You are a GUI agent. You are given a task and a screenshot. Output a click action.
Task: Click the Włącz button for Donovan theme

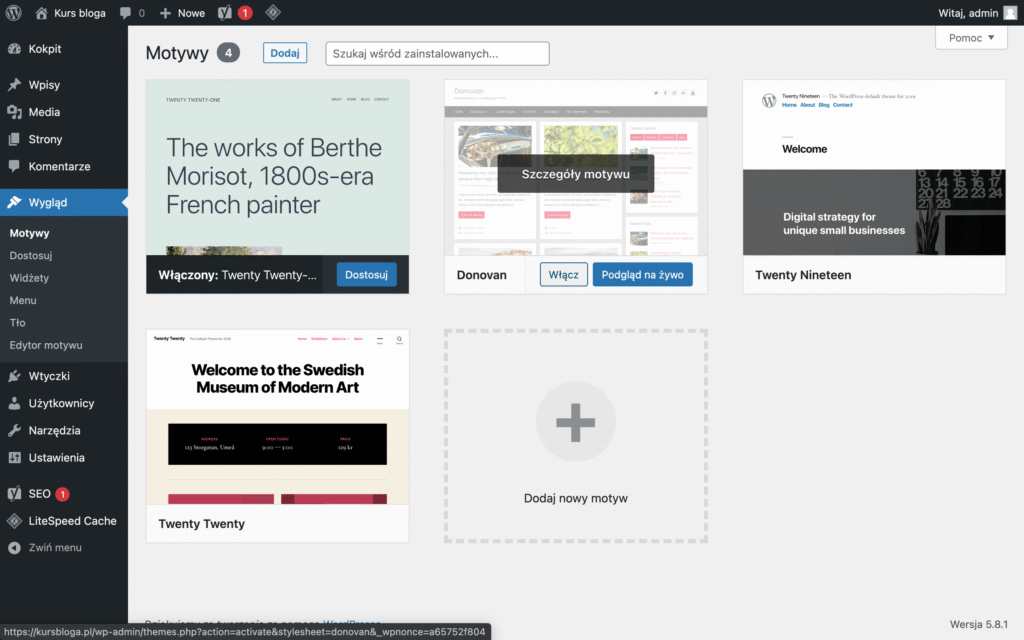563,275
